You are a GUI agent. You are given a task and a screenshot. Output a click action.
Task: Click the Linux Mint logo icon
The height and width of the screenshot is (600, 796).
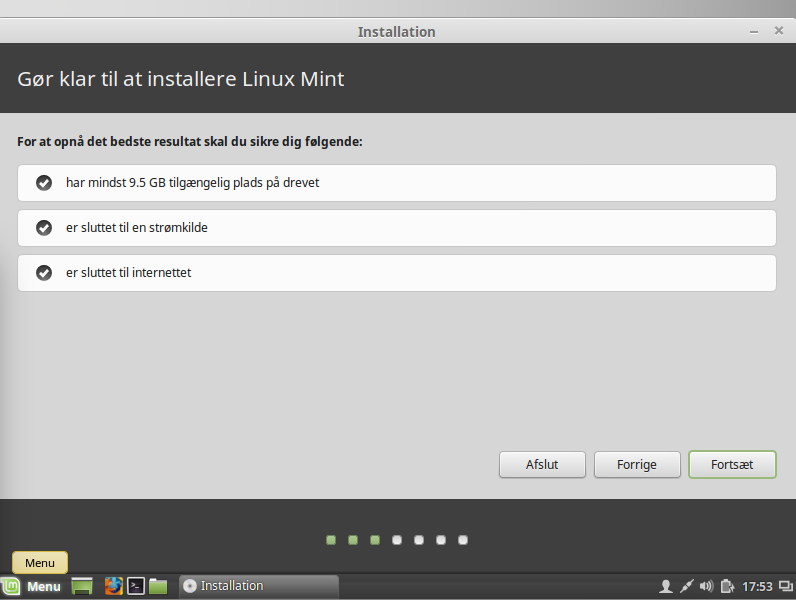click(11, 587)
